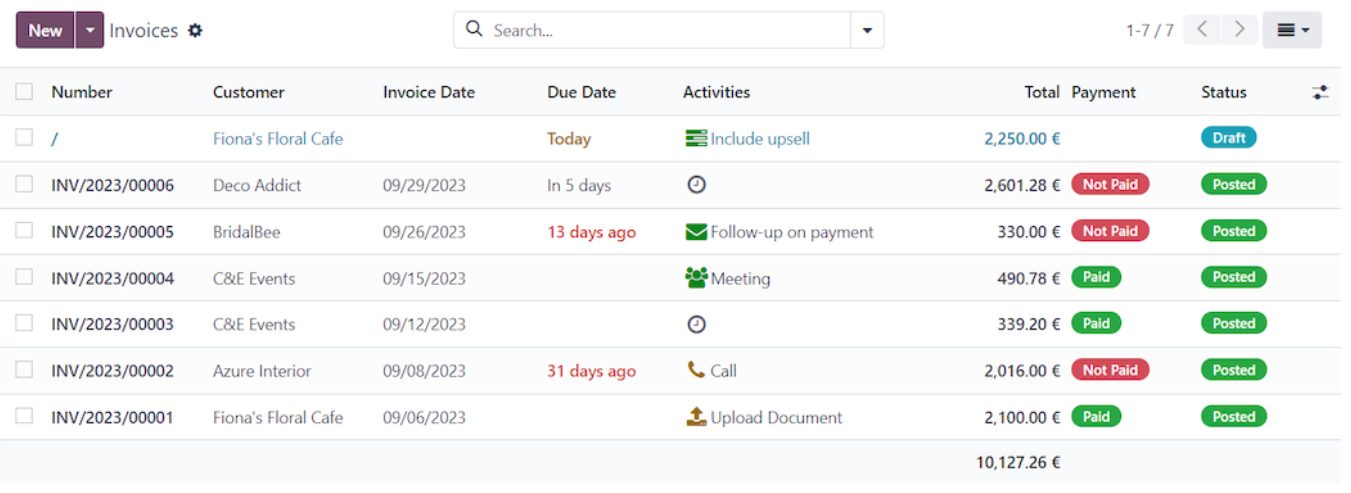Click the Include upsell activity icon
The image size is (1351, 493).
696,139
